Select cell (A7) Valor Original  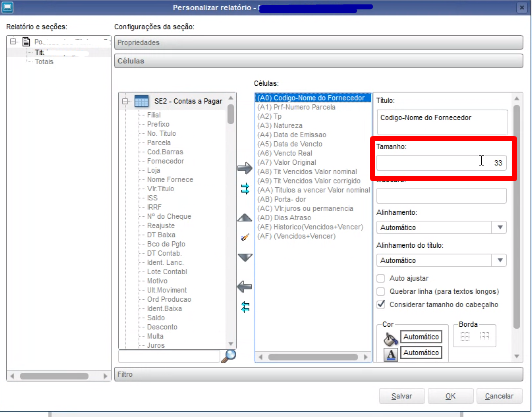[x=287, y=163]
